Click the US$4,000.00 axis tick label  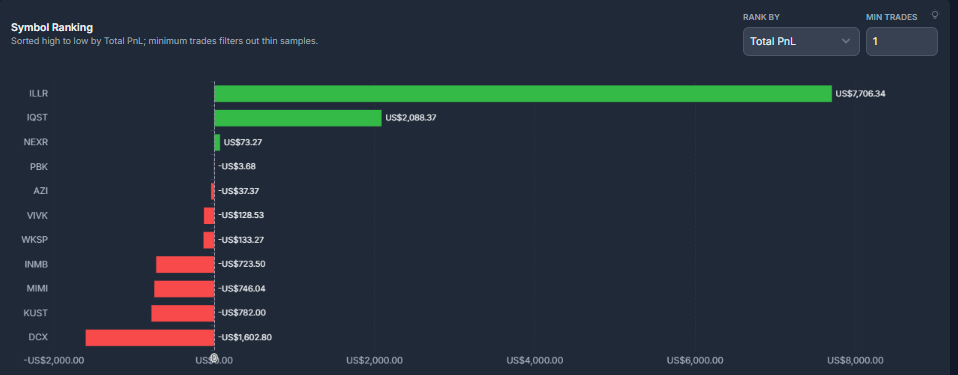535,360
